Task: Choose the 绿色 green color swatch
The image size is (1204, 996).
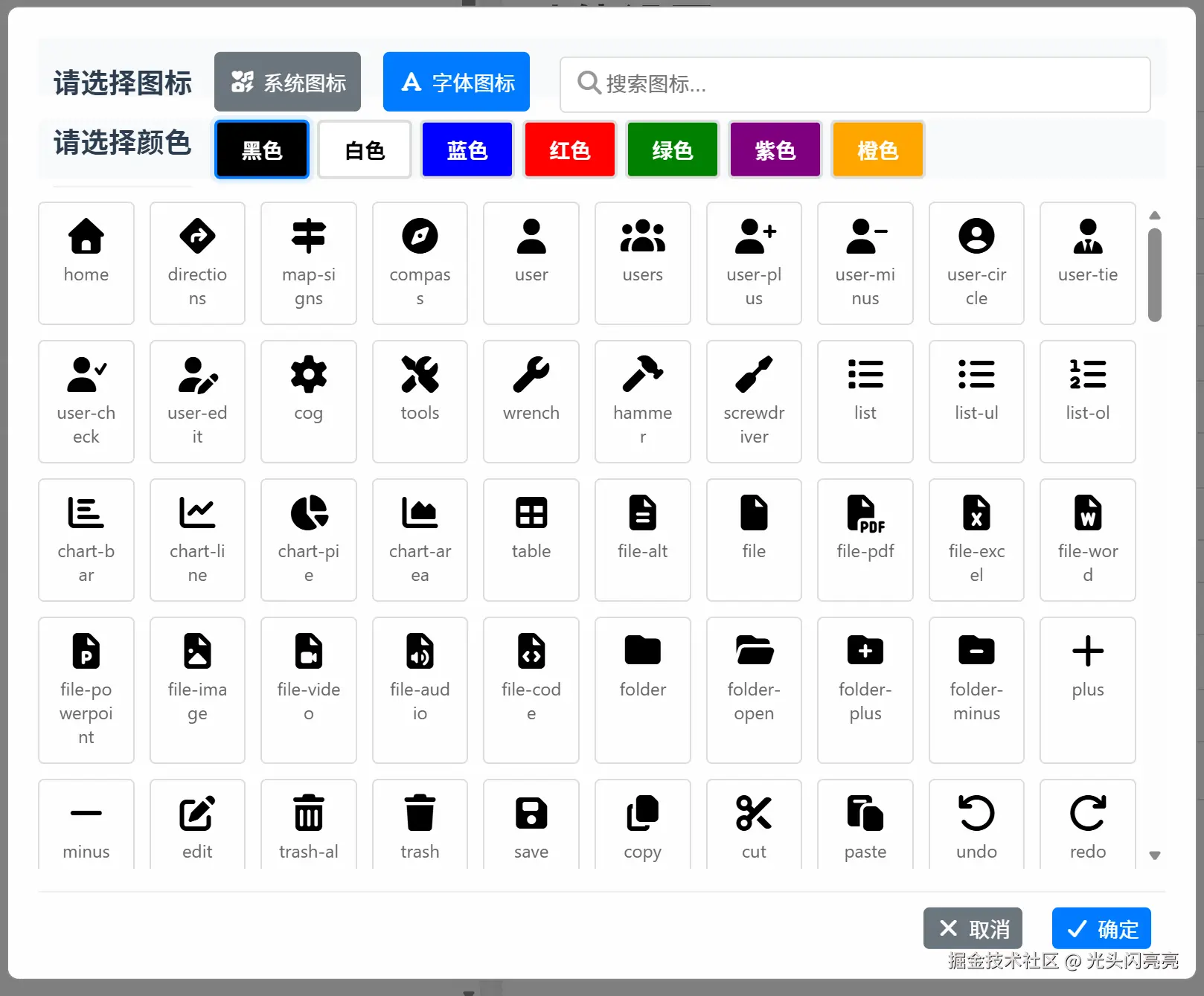Action: (673, 150)
